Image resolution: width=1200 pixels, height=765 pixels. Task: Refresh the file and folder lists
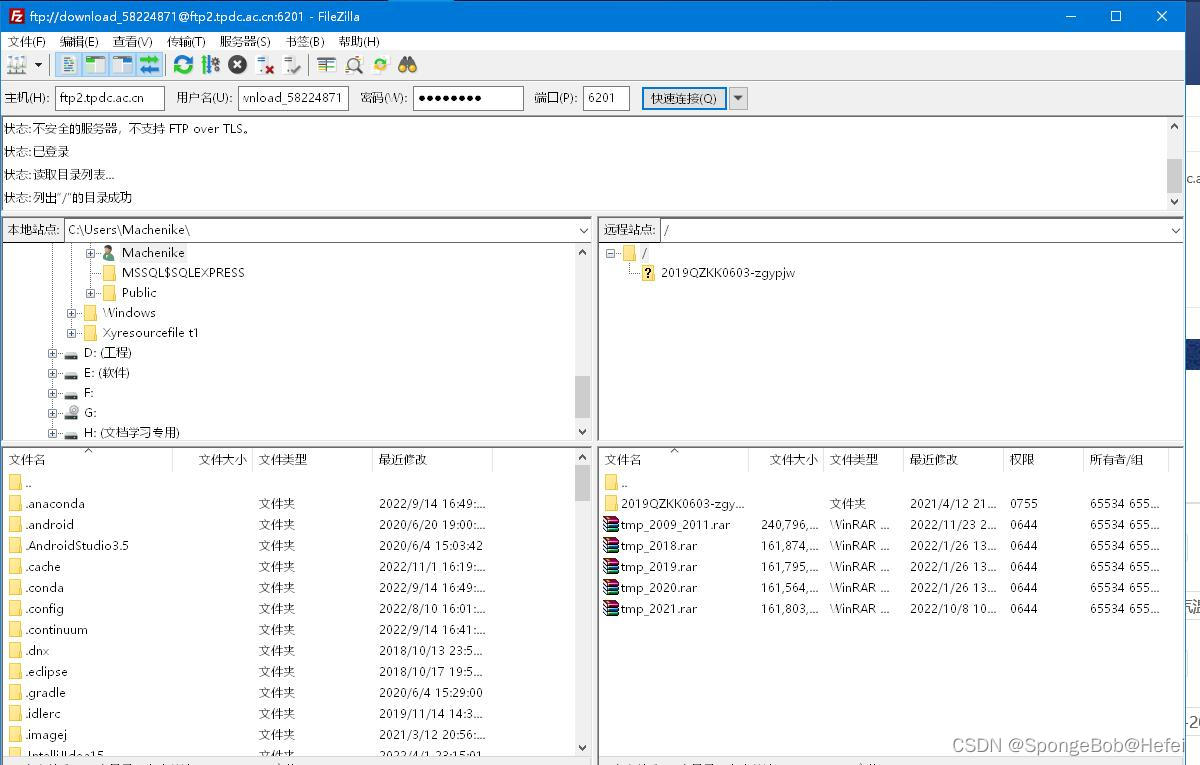[183, 65]
